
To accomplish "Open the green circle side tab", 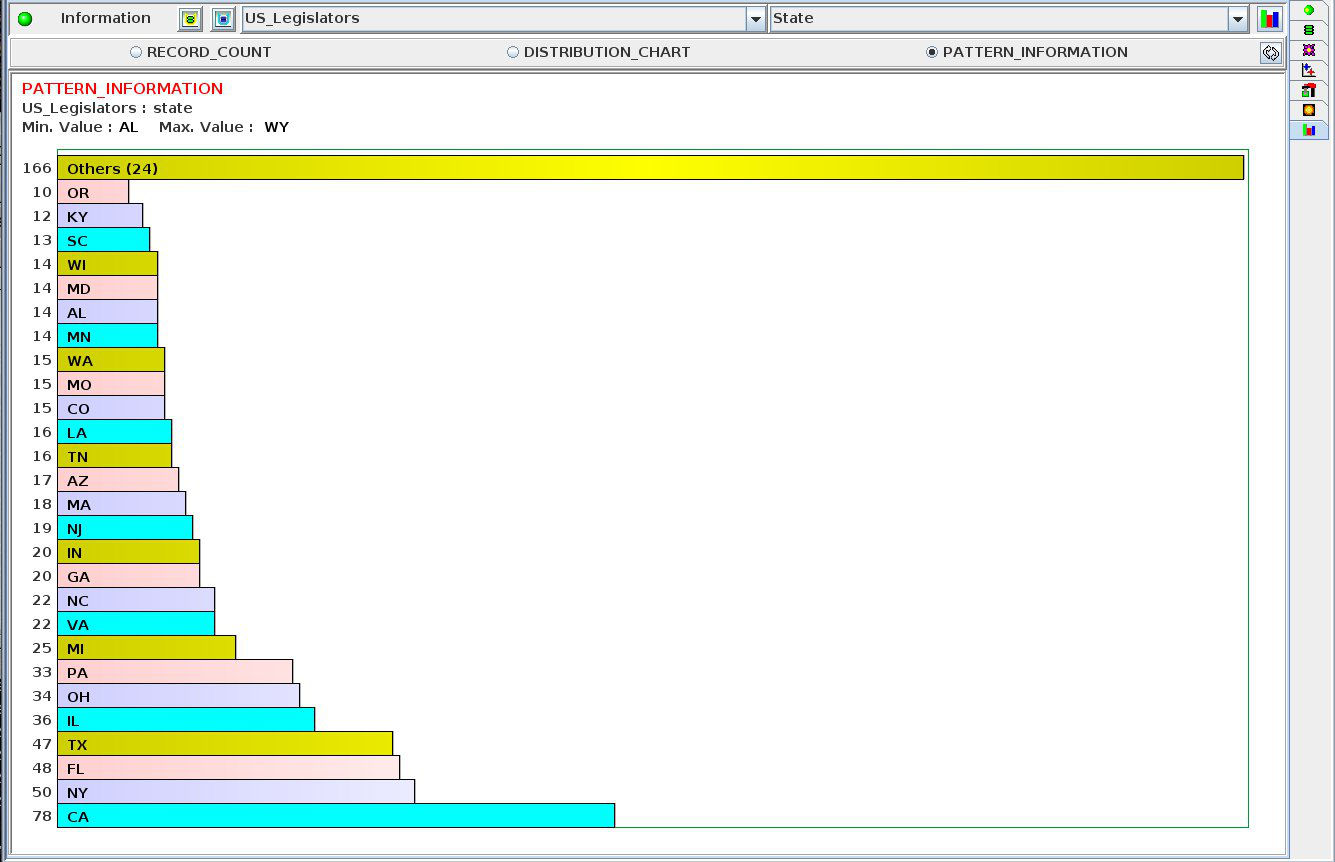I will point(1308,10).
